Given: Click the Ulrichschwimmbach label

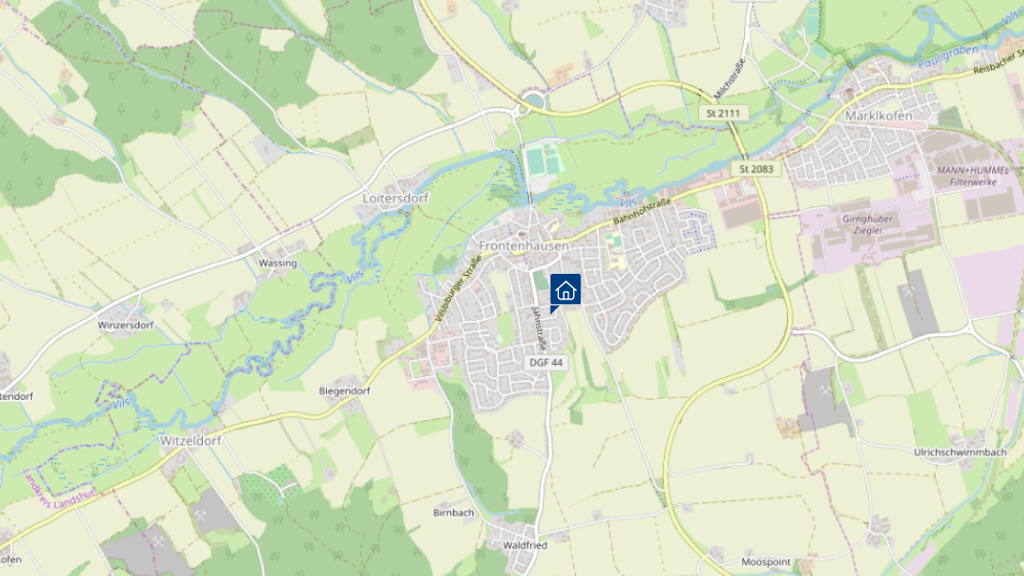Looking at the screenshot, I should (x=960, y=452).
